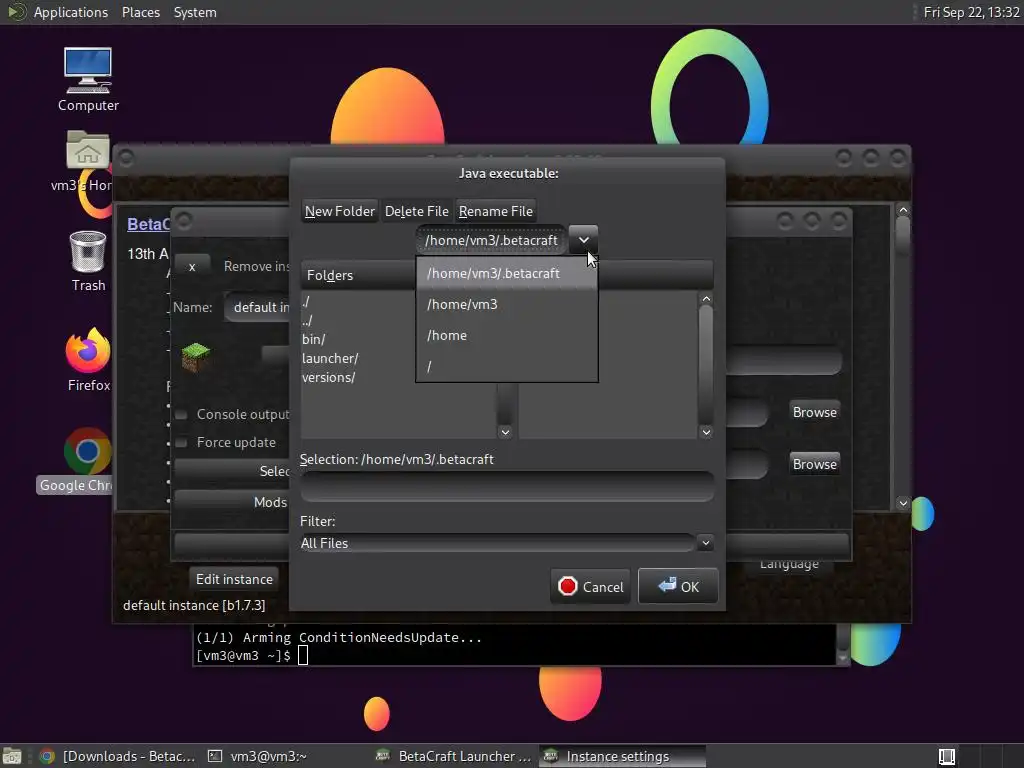Click the clock showing Fri Sep 22
Screen dimensions: 1024x768
point(971,12)
